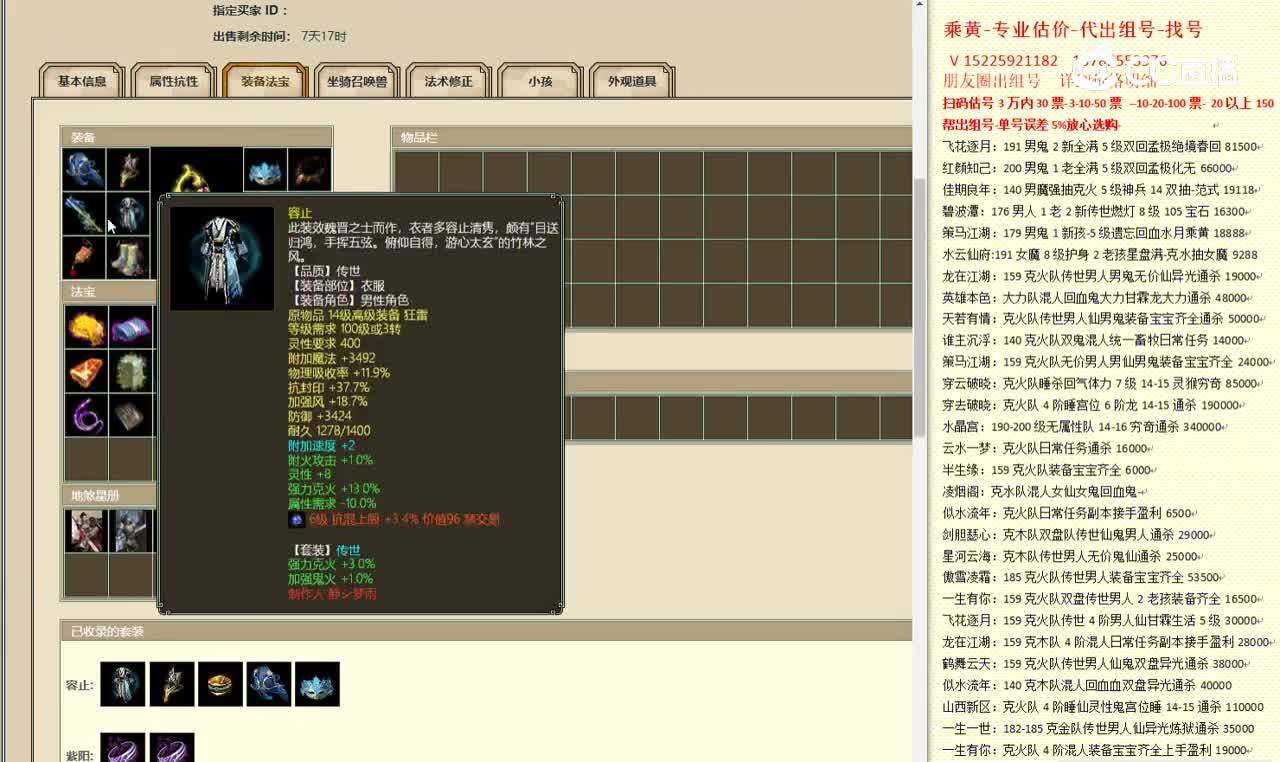1280x762 pixels.
Task: Click the large robe image in the tooltip
Action: pyautogui.click(x=222, y=258)
